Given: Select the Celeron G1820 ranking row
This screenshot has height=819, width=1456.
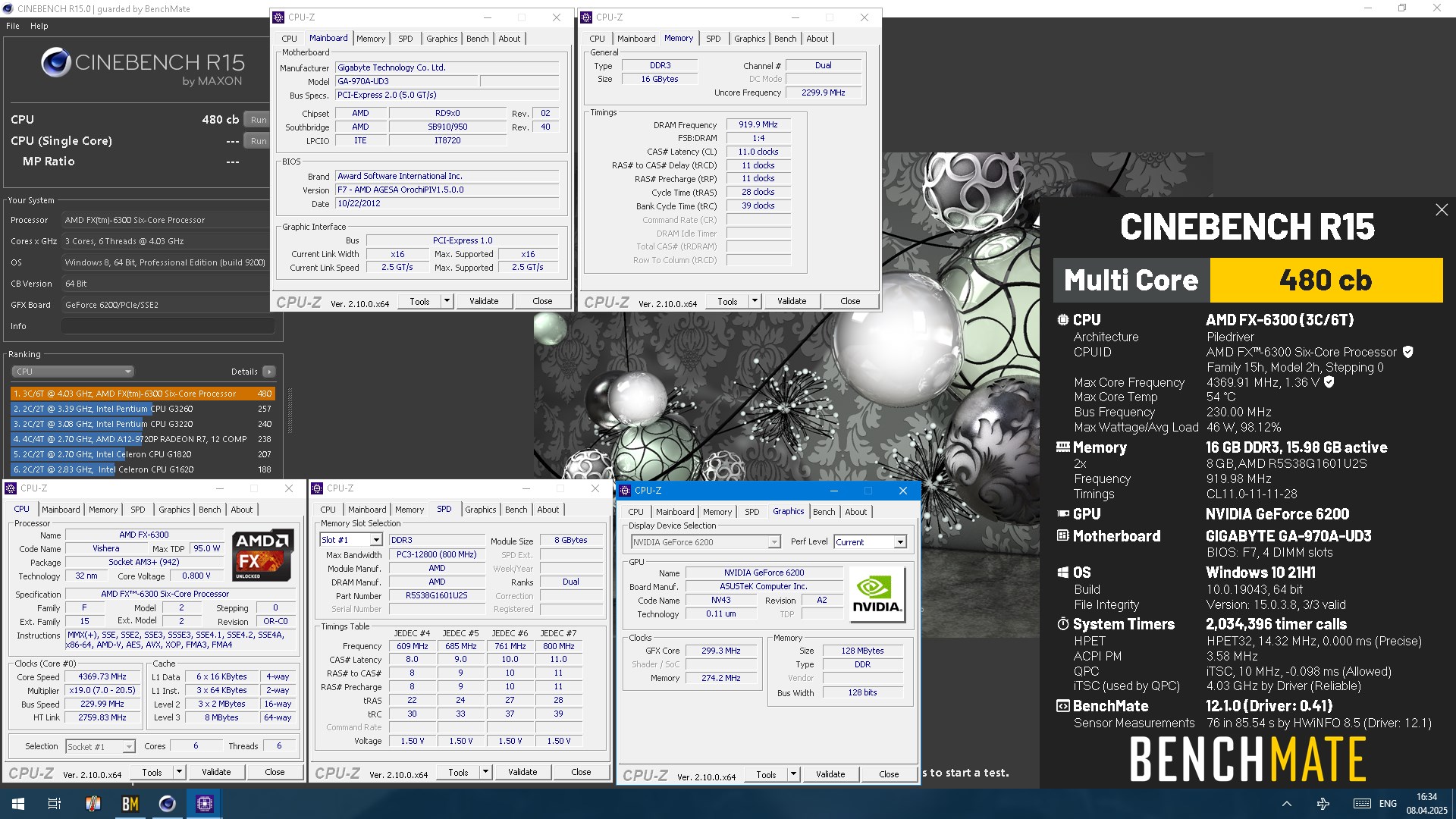Looking at the screenshot, I should pos(143,454).
